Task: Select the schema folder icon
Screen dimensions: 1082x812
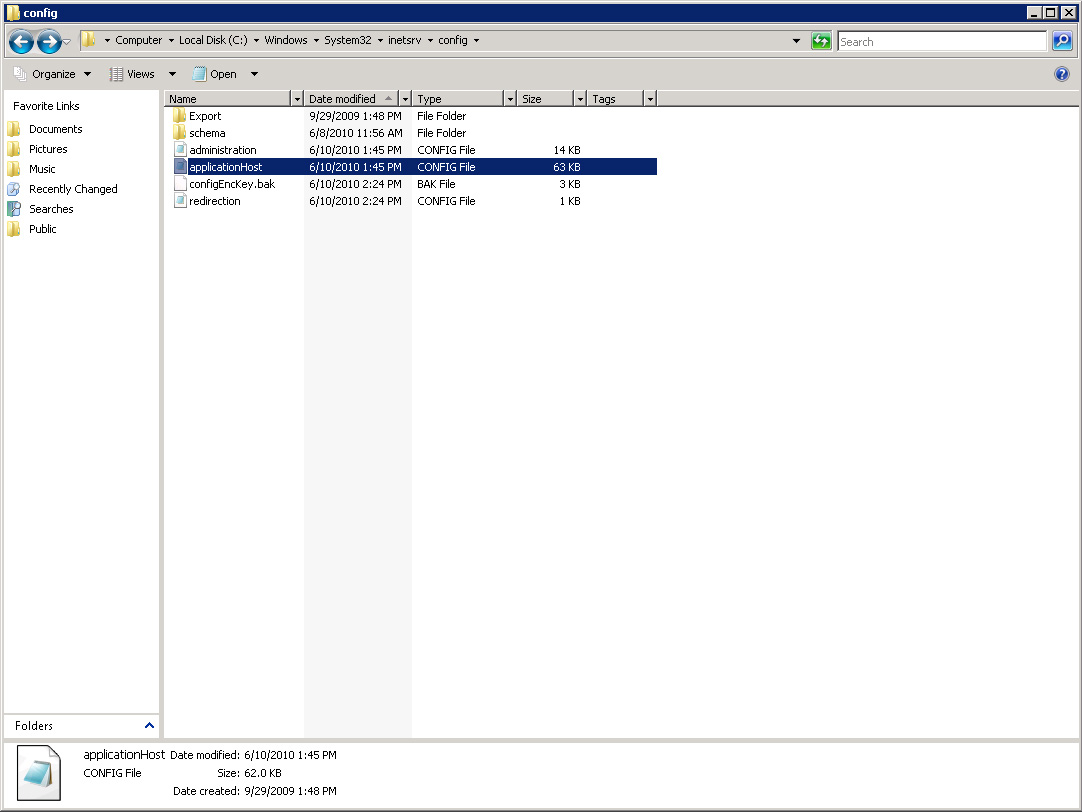Action: click(179, 132)
